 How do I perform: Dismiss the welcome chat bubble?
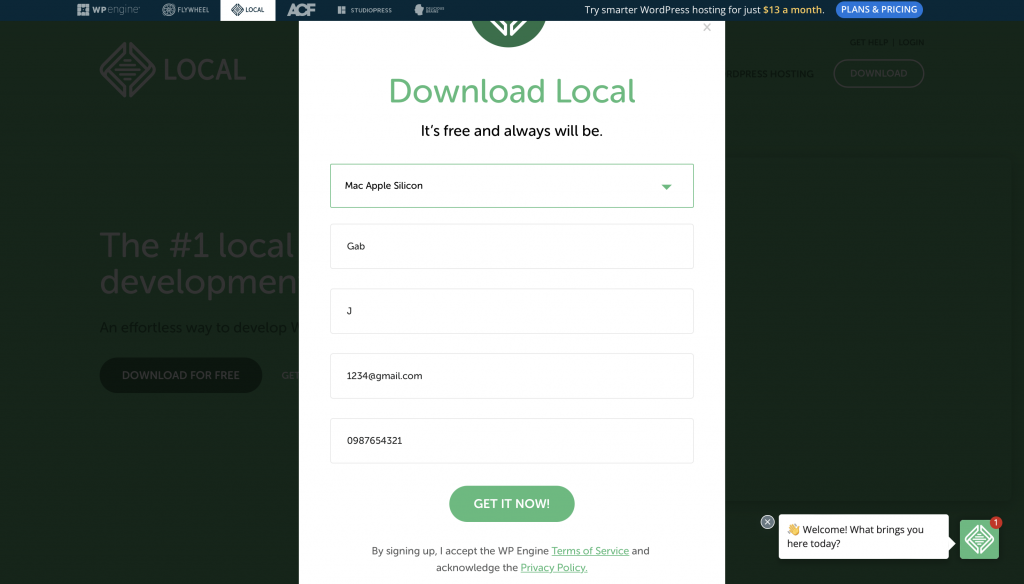tap(767, 522)
